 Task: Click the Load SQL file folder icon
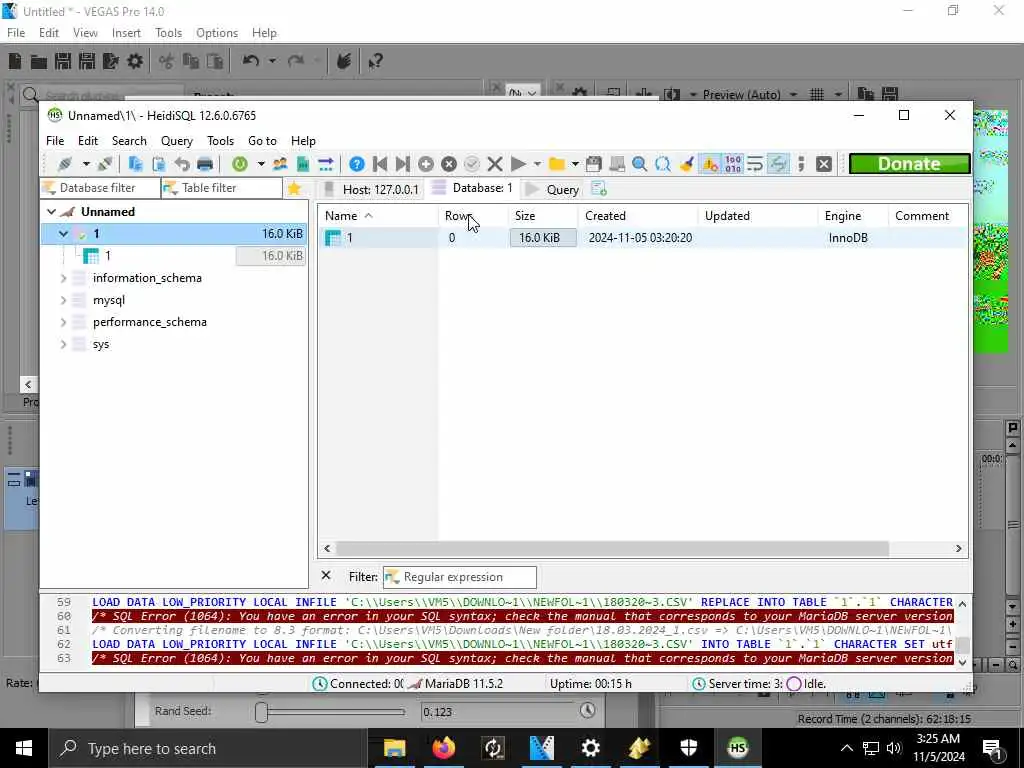(556, 164)
